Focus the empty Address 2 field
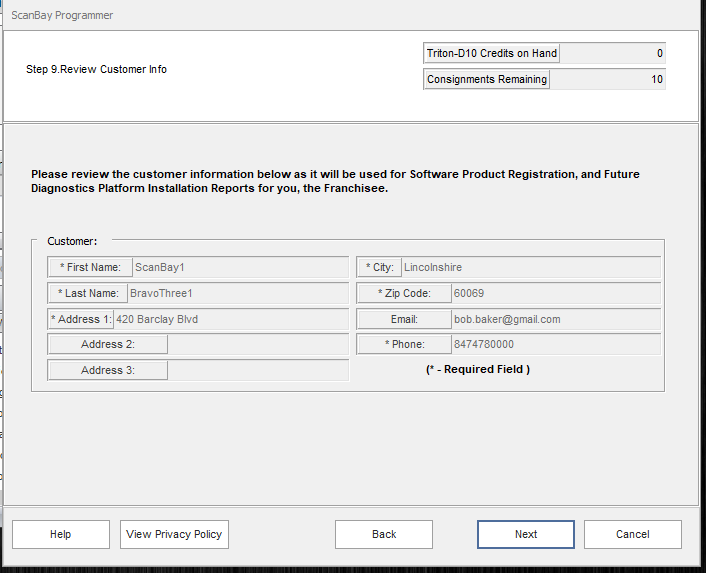 [257, 344]
